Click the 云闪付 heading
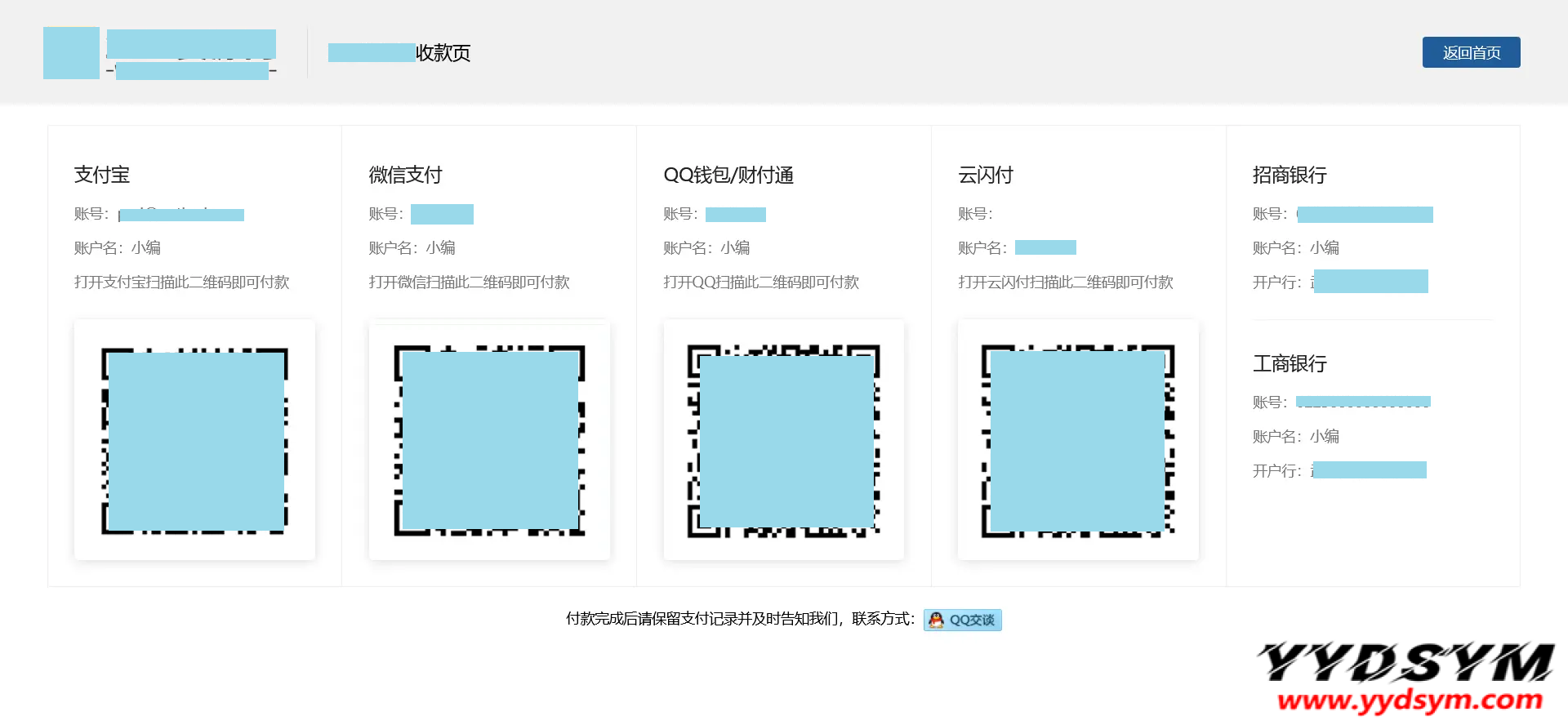This screenshot has width=1568, height=725. [986, 175]
